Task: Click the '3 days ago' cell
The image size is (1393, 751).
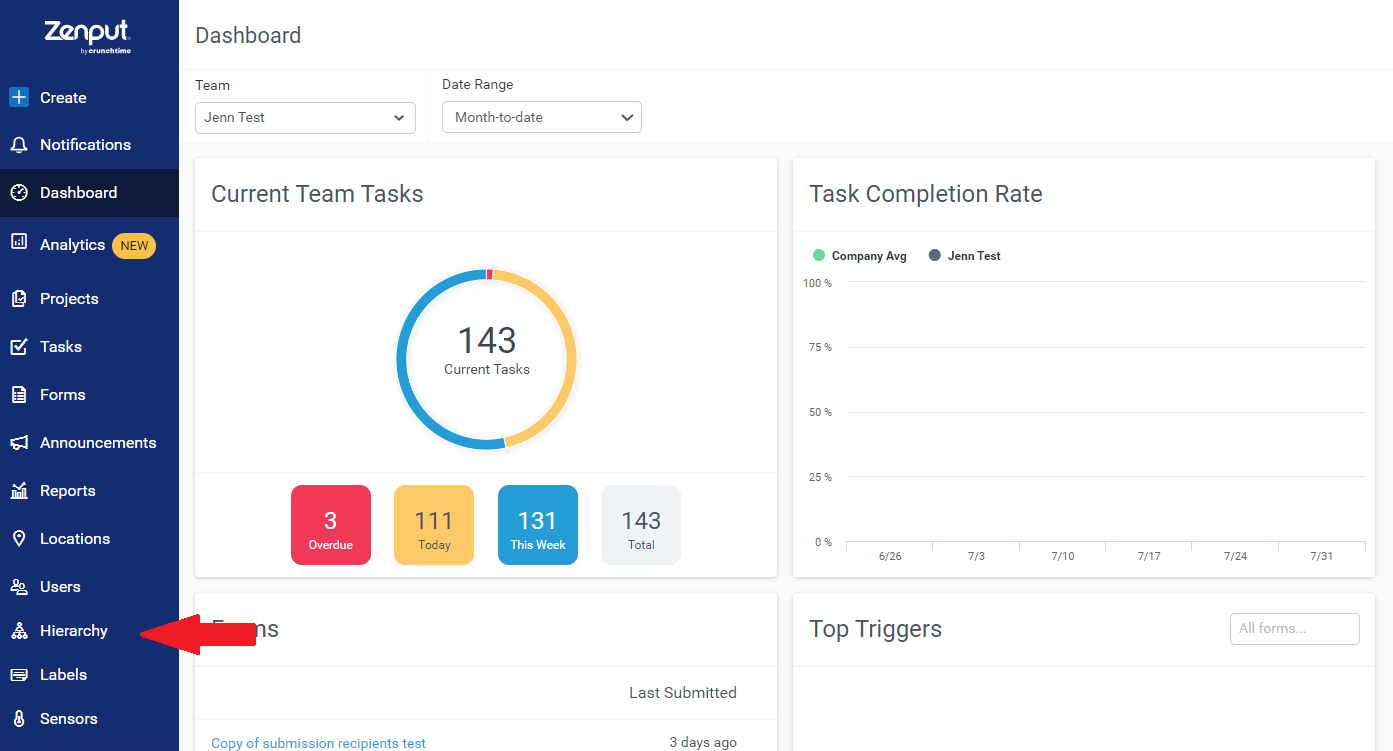Action: click(703, 742)
